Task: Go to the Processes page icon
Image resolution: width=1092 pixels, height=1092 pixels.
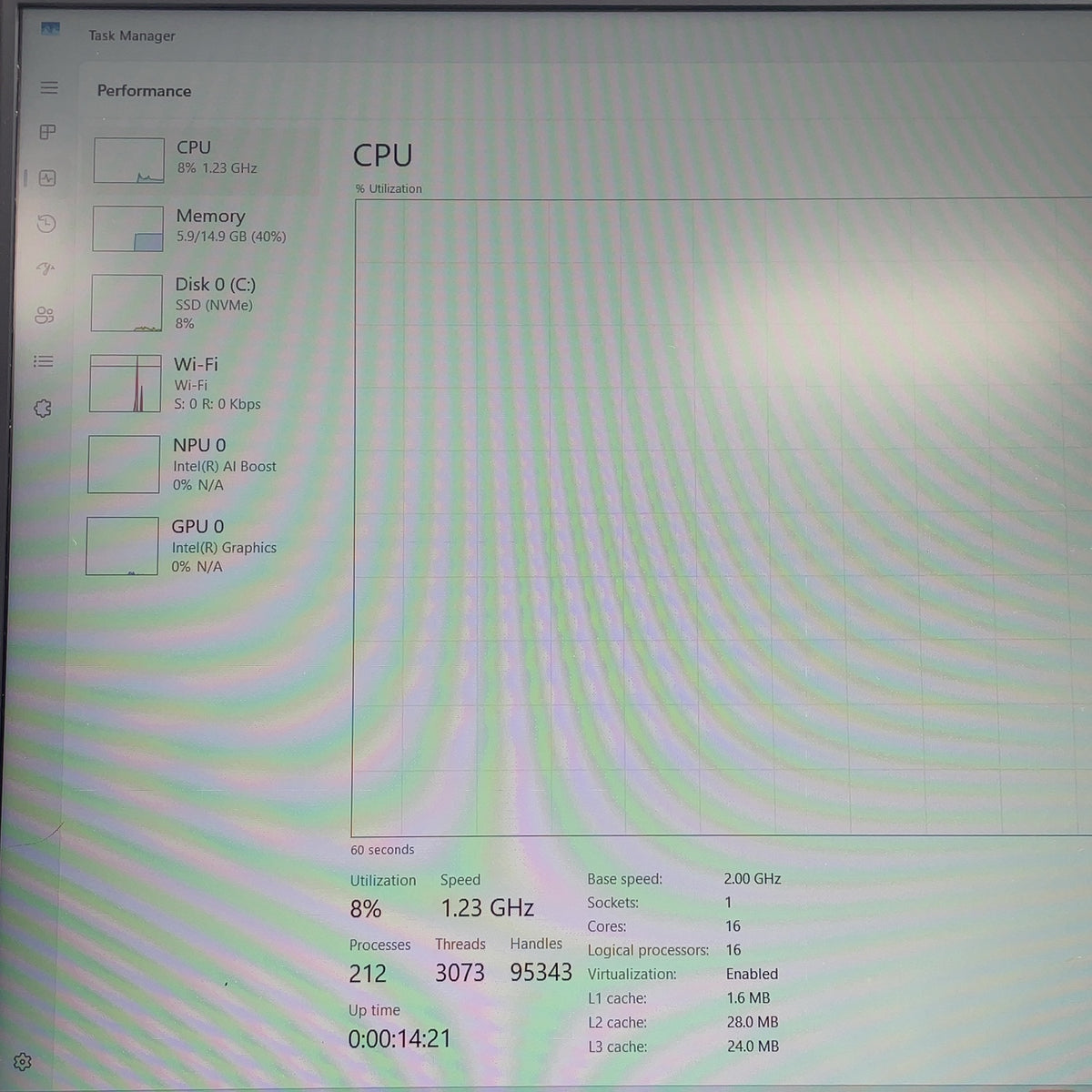Action: 48,132
